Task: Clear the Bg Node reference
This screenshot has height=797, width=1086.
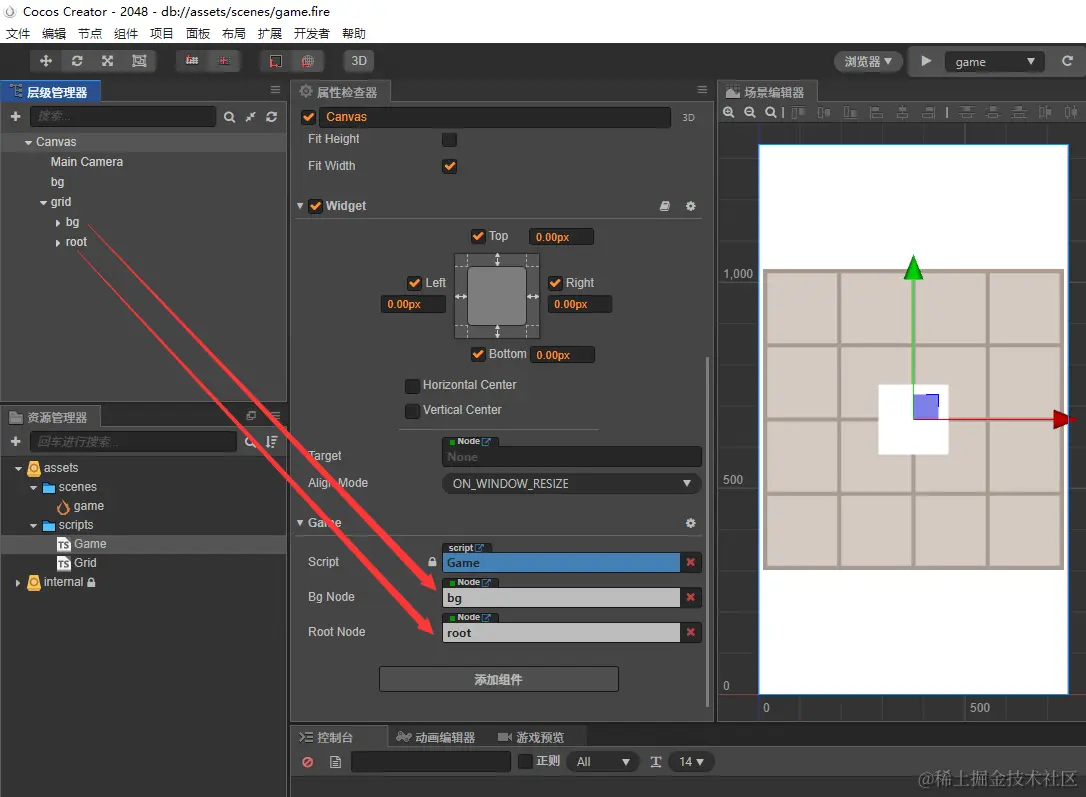Action: (691, 597)
